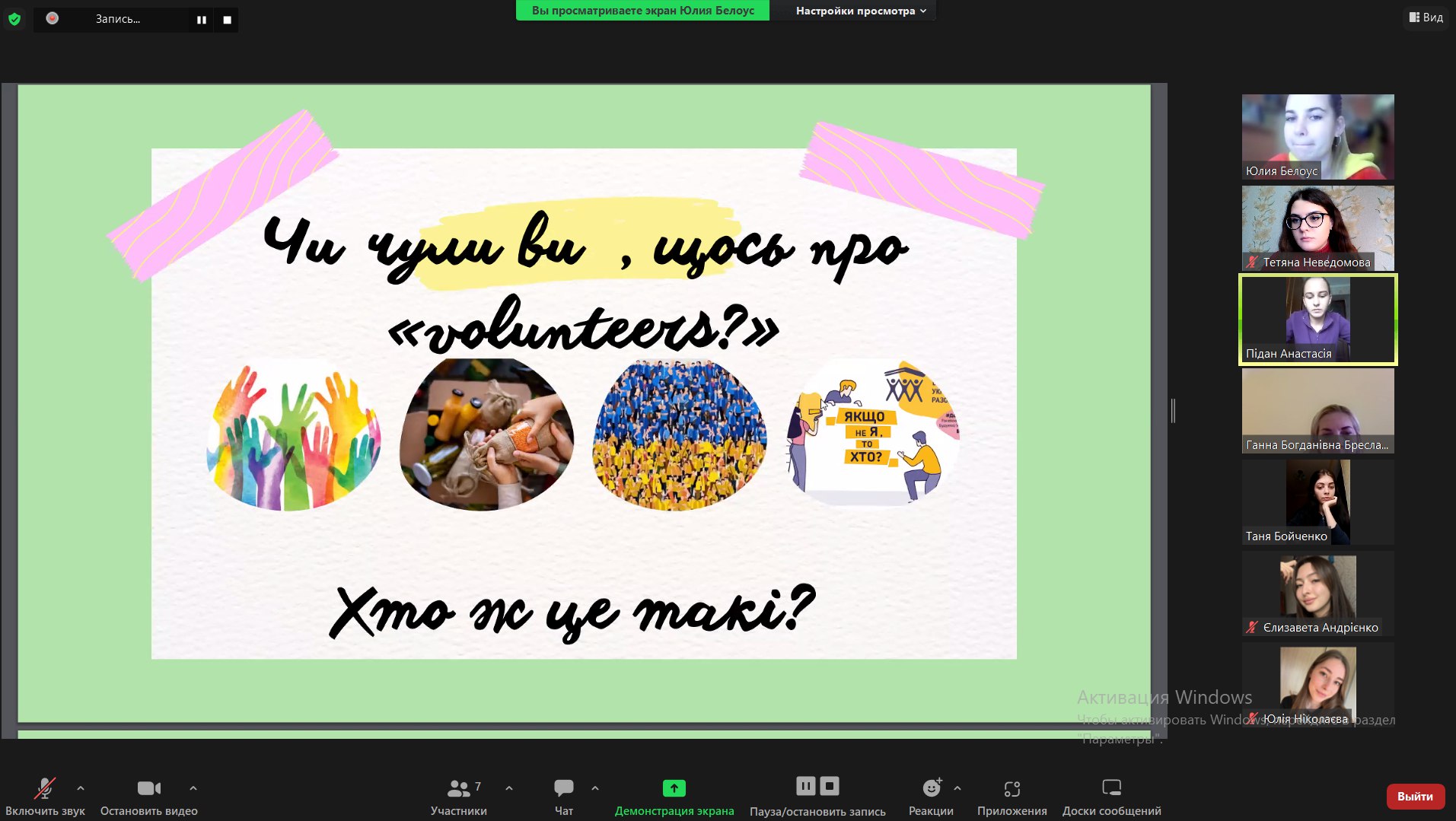
Task: Turn off camera with Остановить видео
Action: (149, 796)
